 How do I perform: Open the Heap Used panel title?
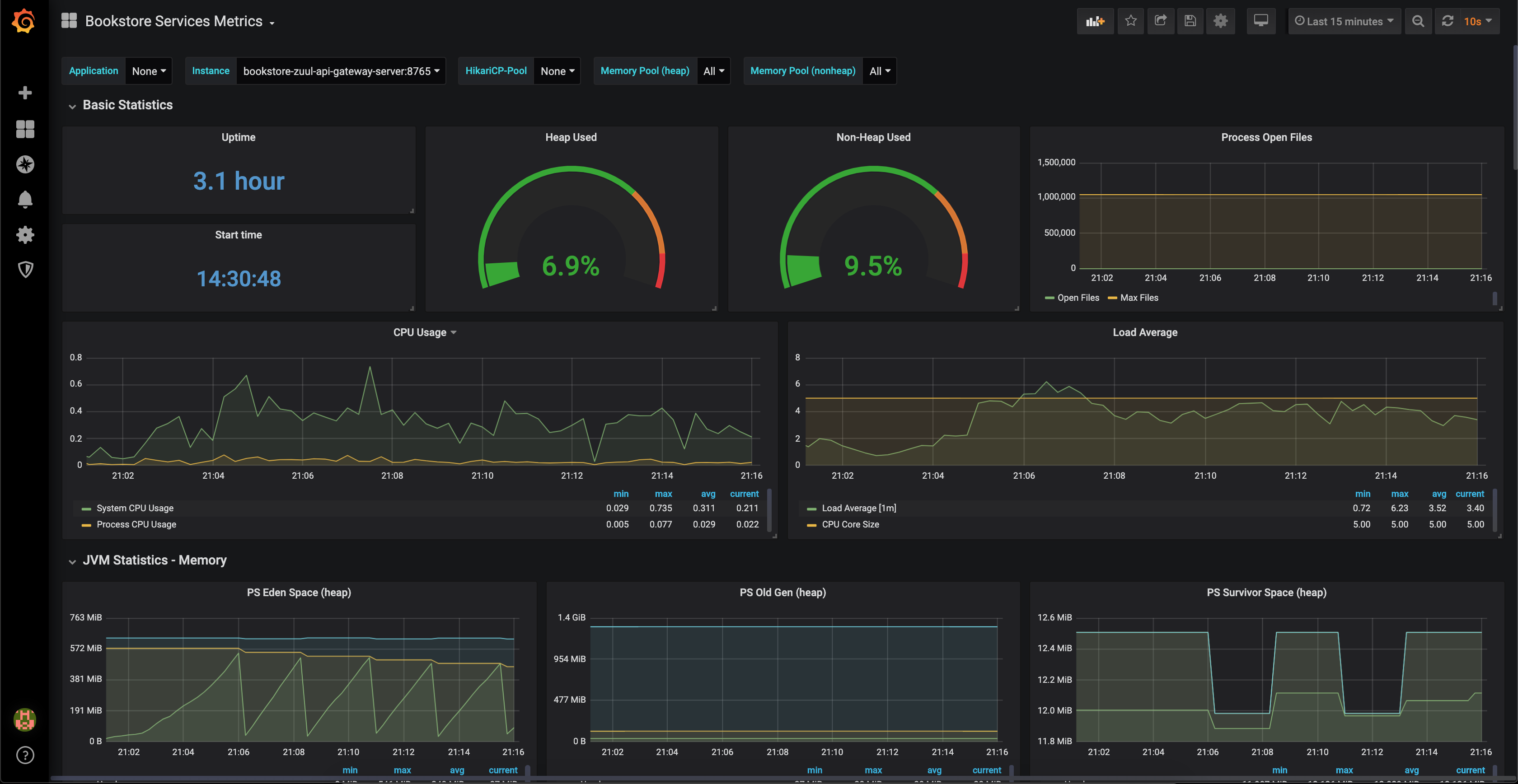571,137
